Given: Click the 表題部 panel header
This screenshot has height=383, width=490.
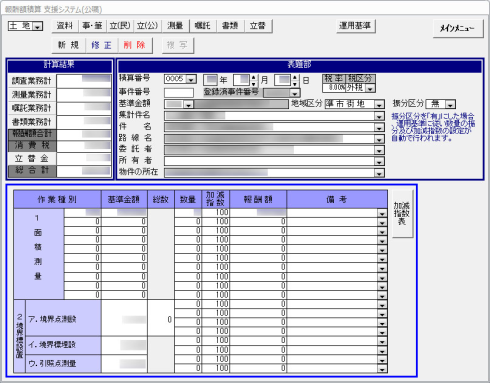Looking at the screenshot, I should (x=299, y=65).
